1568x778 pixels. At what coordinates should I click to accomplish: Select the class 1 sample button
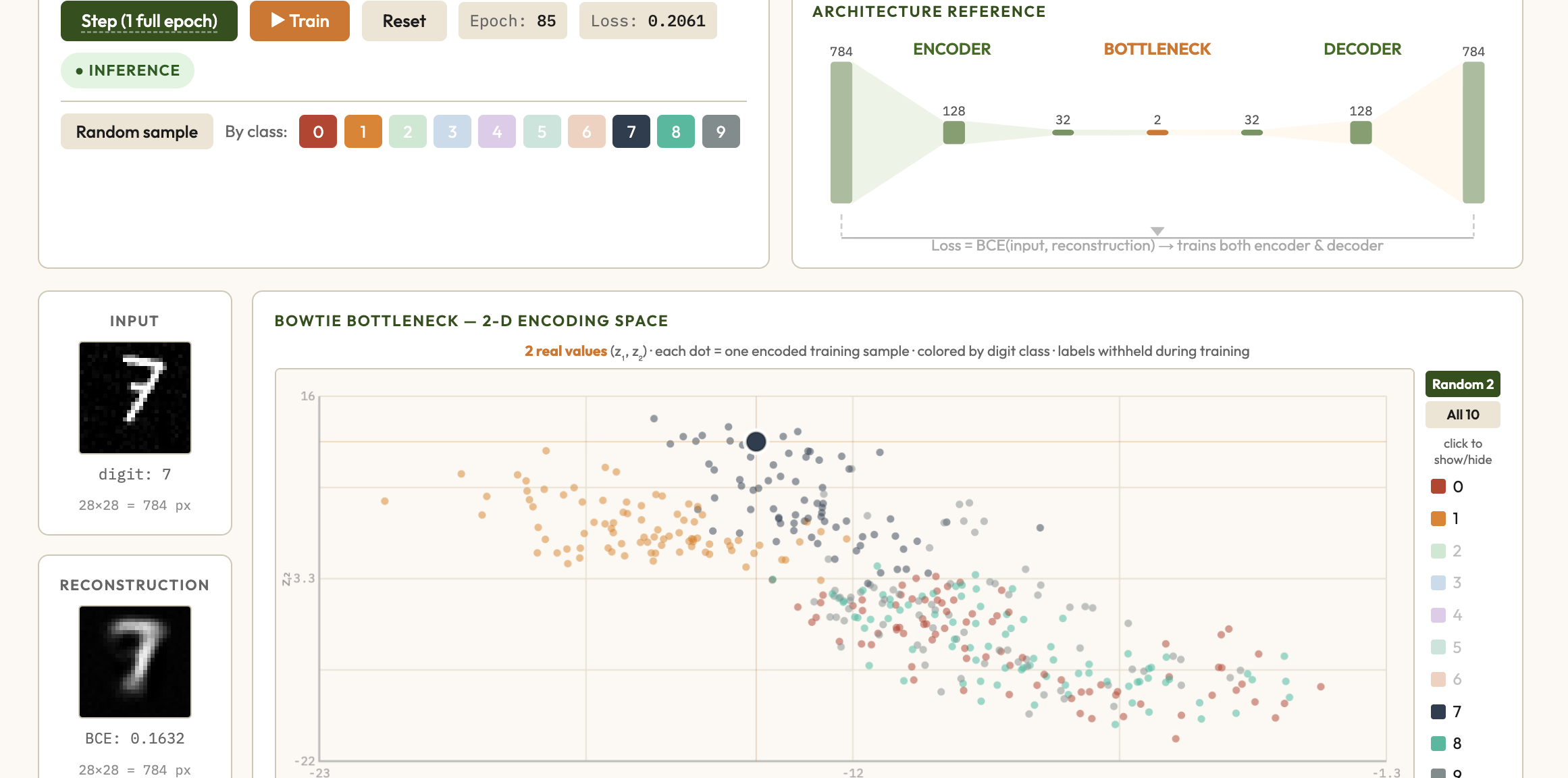coord(363,131)
